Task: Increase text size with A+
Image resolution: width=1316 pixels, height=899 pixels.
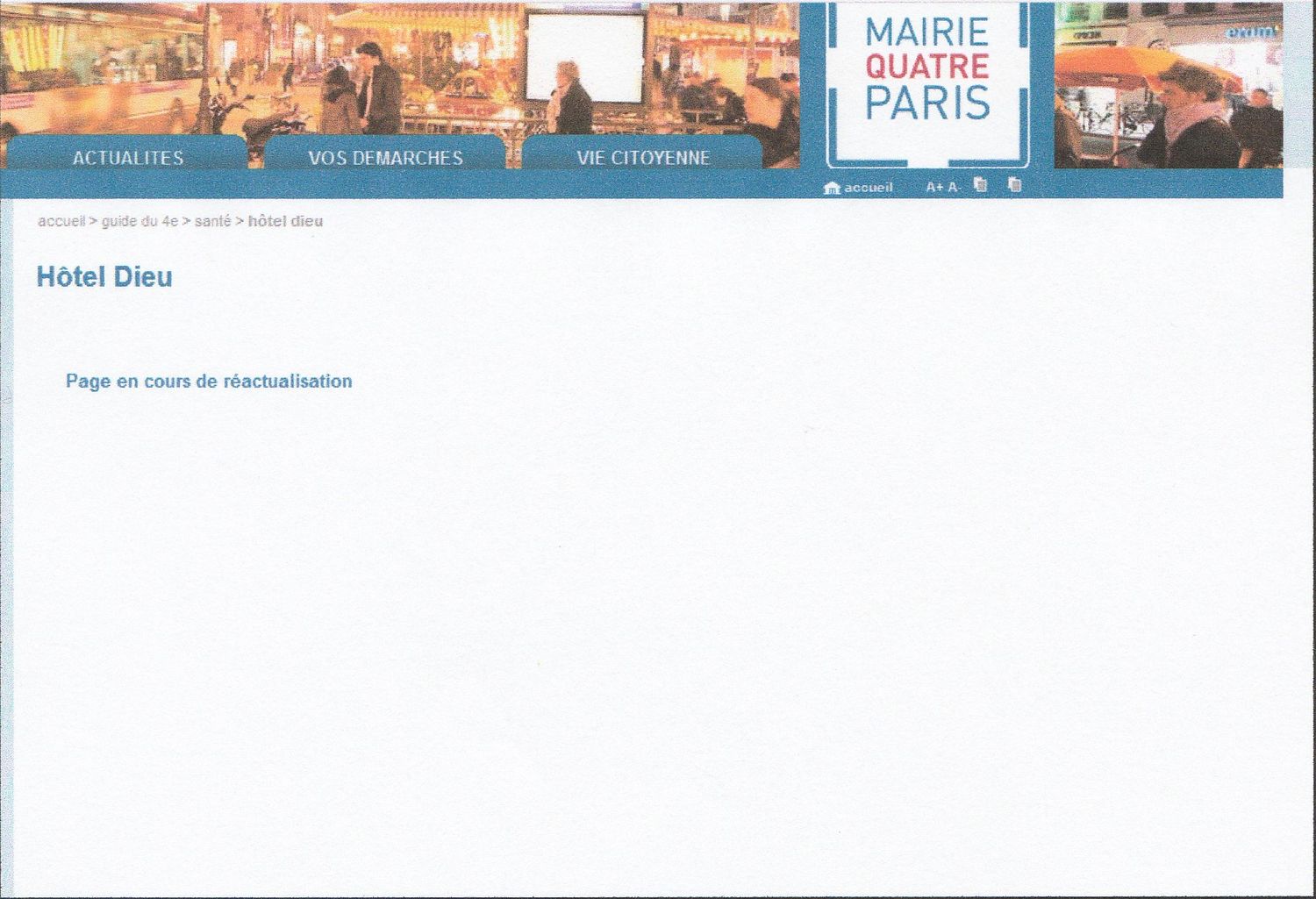Action: pos(934,188)
